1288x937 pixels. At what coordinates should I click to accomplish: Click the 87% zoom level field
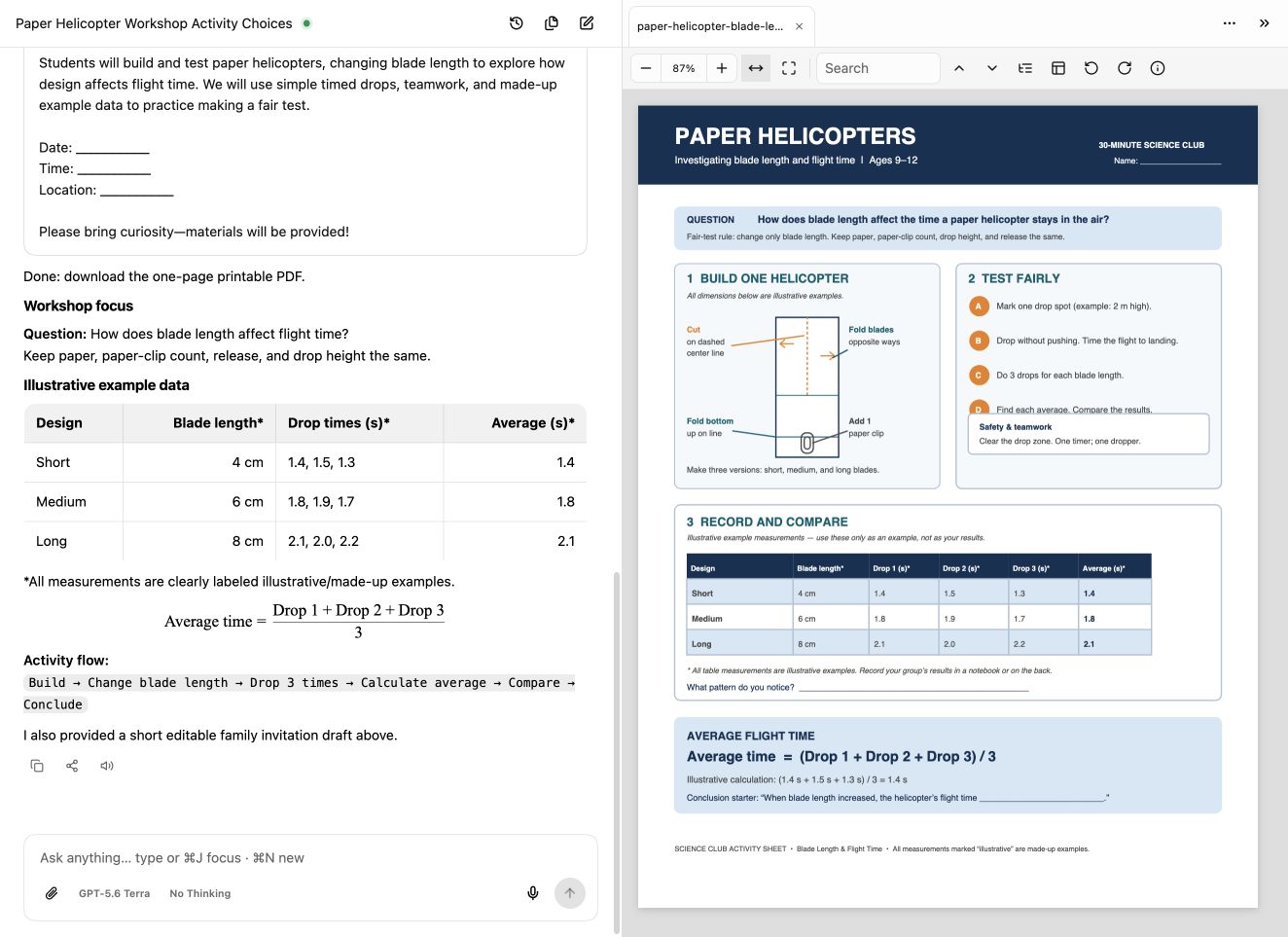click(x=684, y=68)
